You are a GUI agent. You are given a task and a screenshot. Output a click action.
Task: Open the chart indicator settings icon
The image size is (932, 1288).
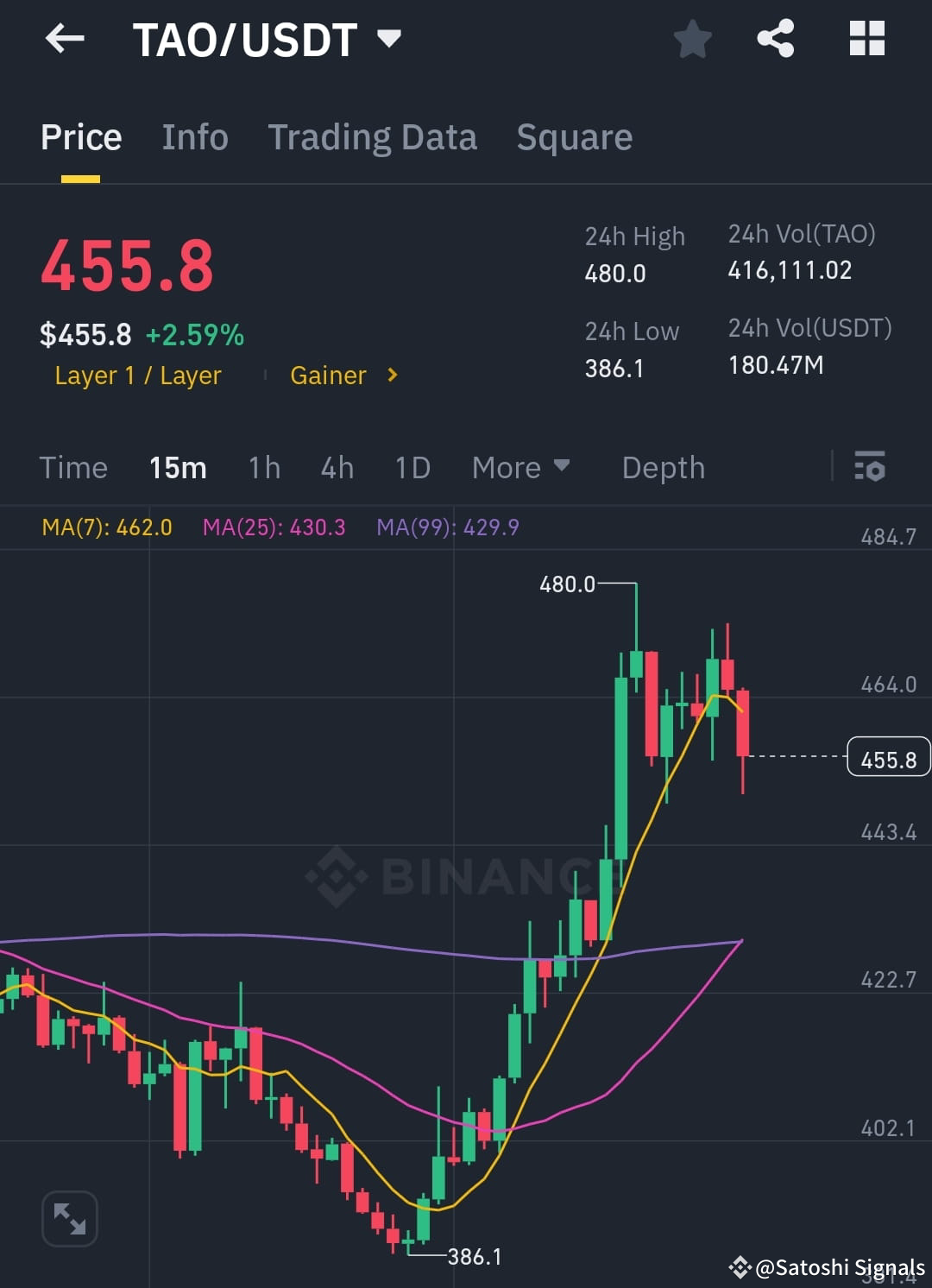pyautogui.click(x=870, y=467)
